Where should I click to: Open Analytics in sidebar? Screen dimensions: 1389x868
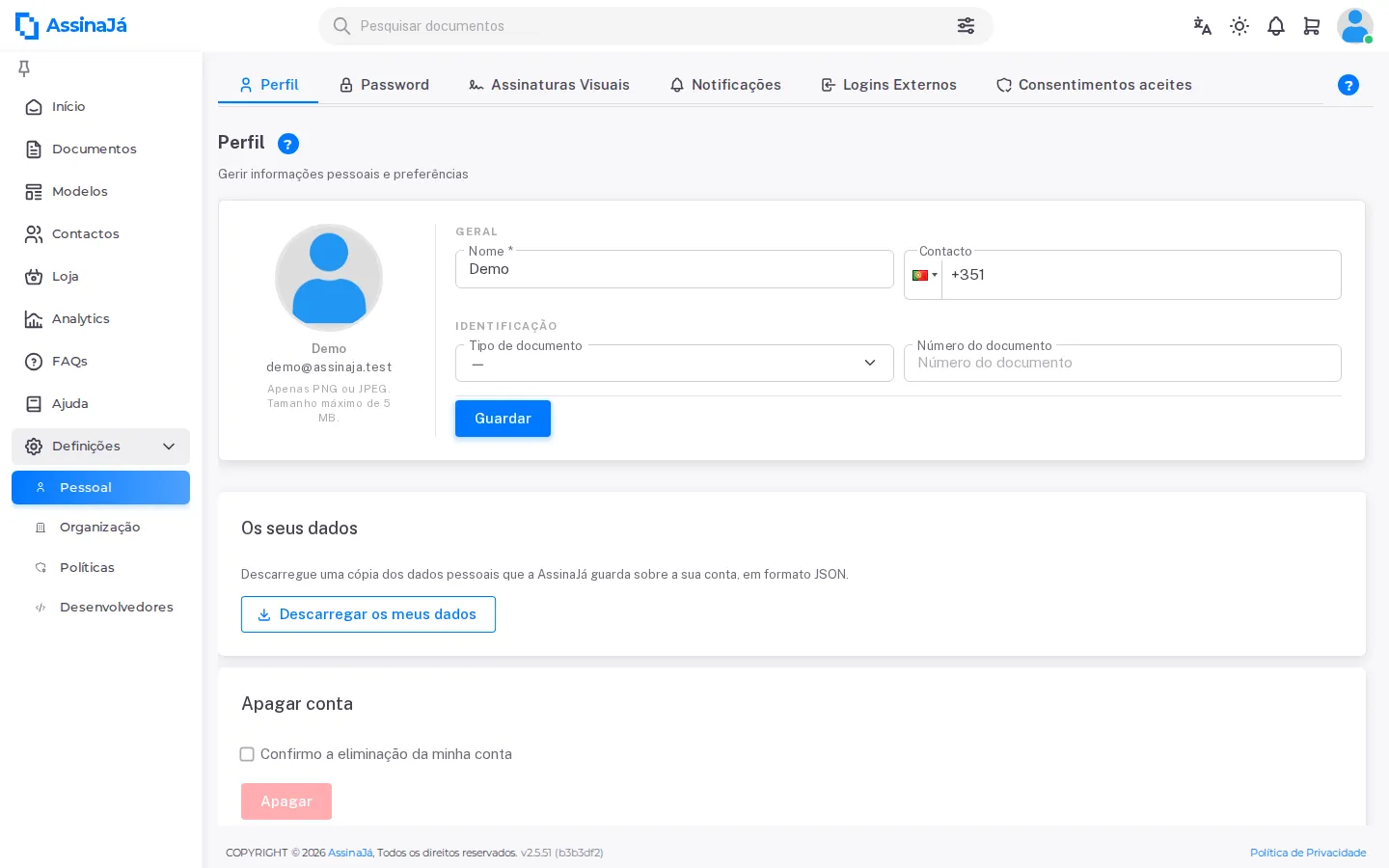click(x=100, y=319)
